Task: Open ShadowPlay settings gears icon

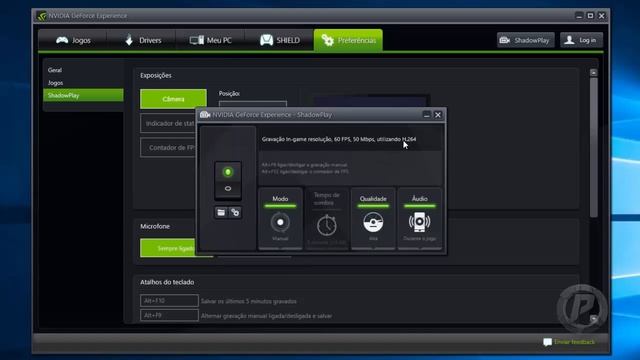Action: (x=235, y=212)
